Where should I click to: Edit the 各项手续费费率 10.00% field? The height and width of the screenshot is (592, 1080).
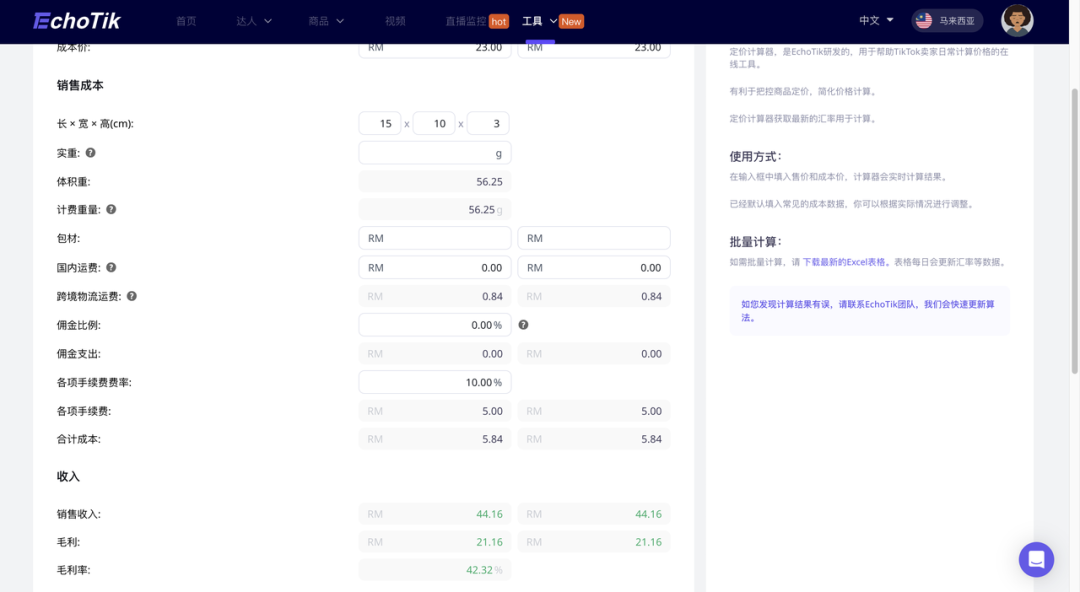pyautogui.click(x=435, y=382)
